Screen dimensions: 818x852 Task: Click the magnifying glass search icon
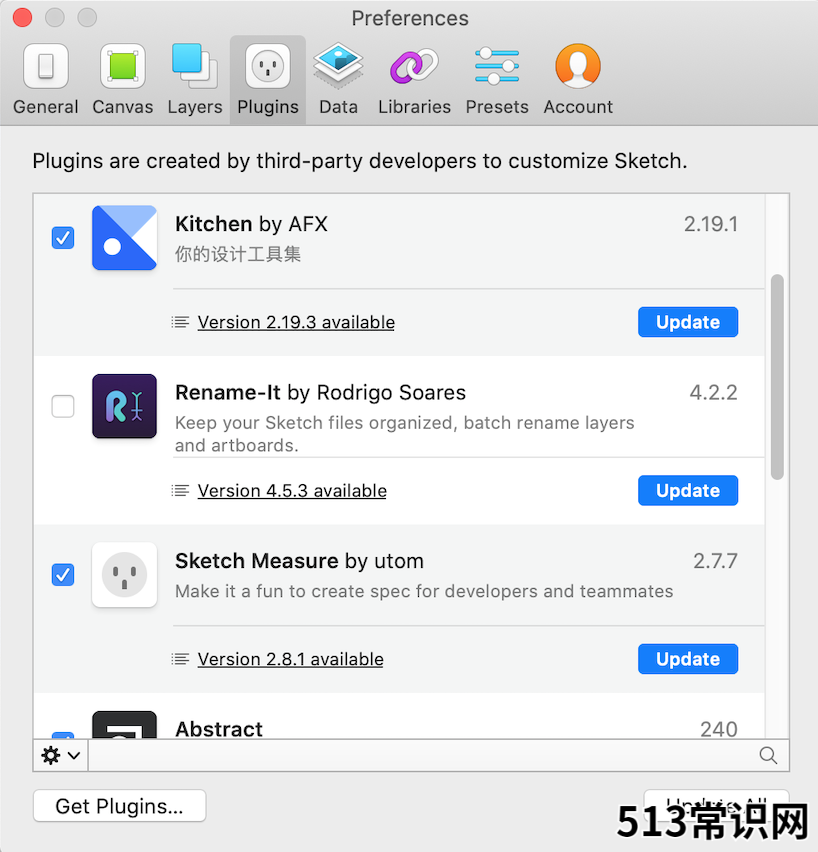tap(768, 755)
